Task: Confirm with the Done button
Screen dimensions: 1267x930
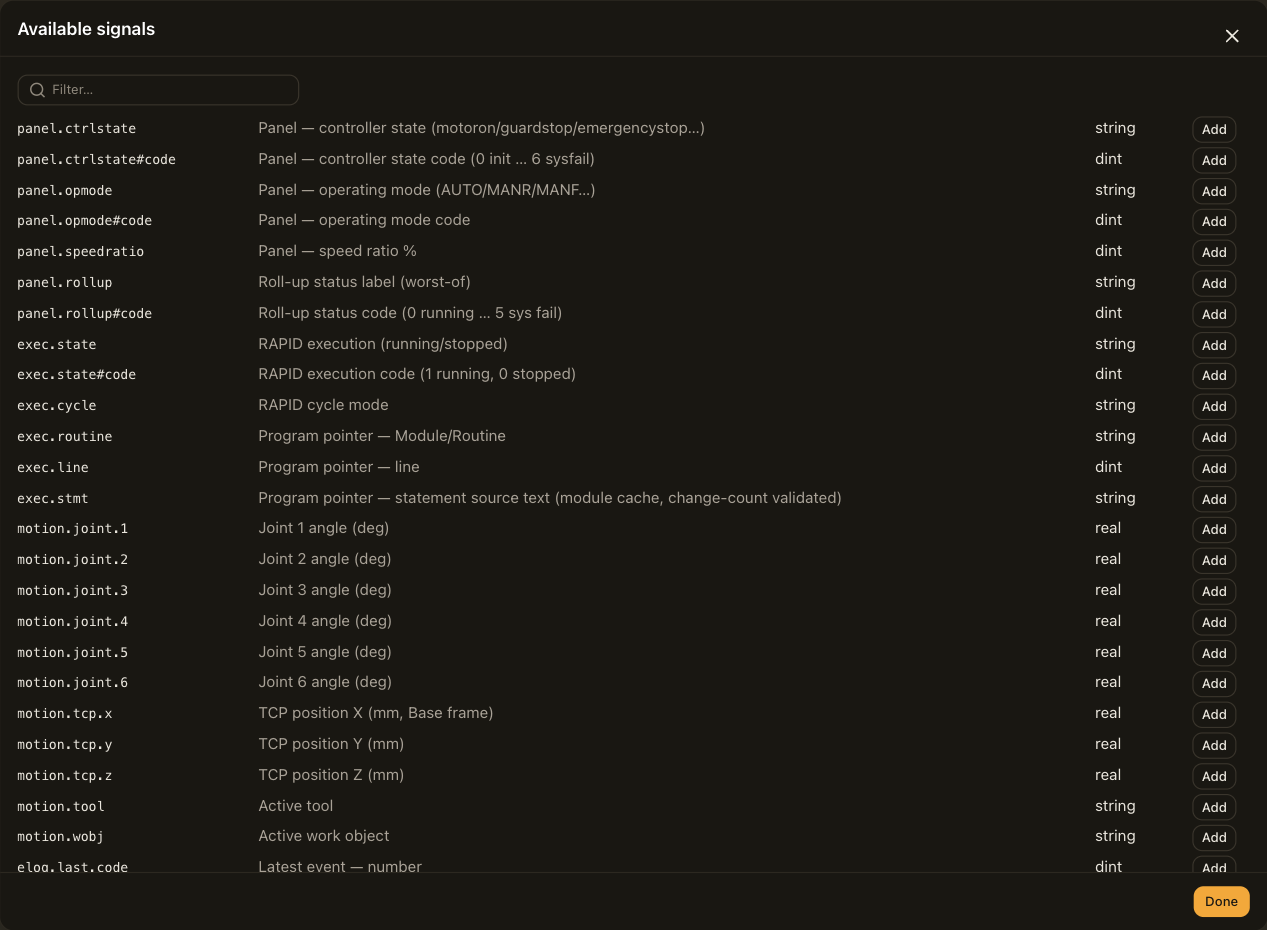Action: 1221,901
